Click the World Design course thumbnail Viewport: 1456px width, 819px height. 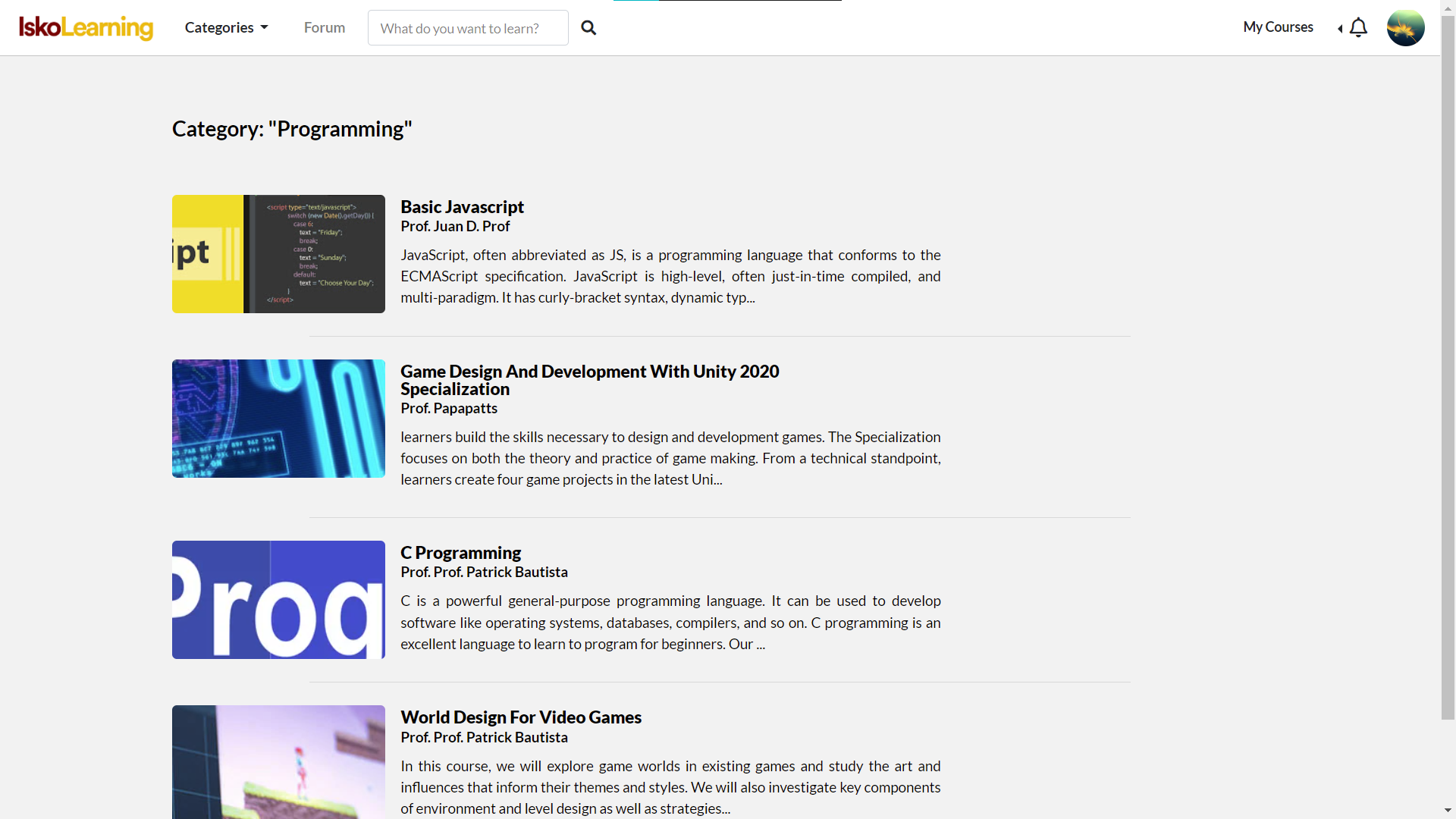coord(278,762)
